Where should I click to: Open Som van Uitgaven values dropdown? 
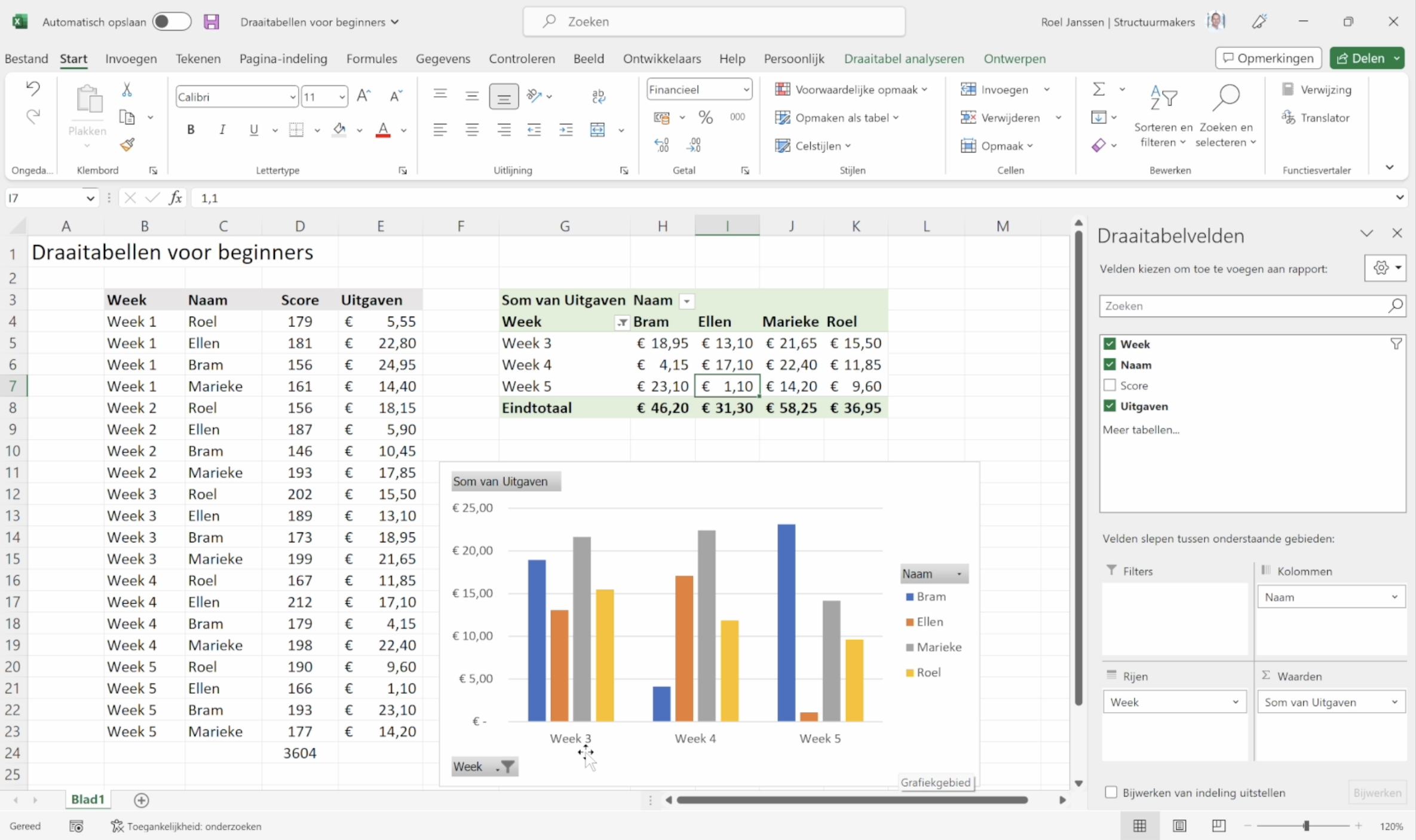(x=1394, y=702)
